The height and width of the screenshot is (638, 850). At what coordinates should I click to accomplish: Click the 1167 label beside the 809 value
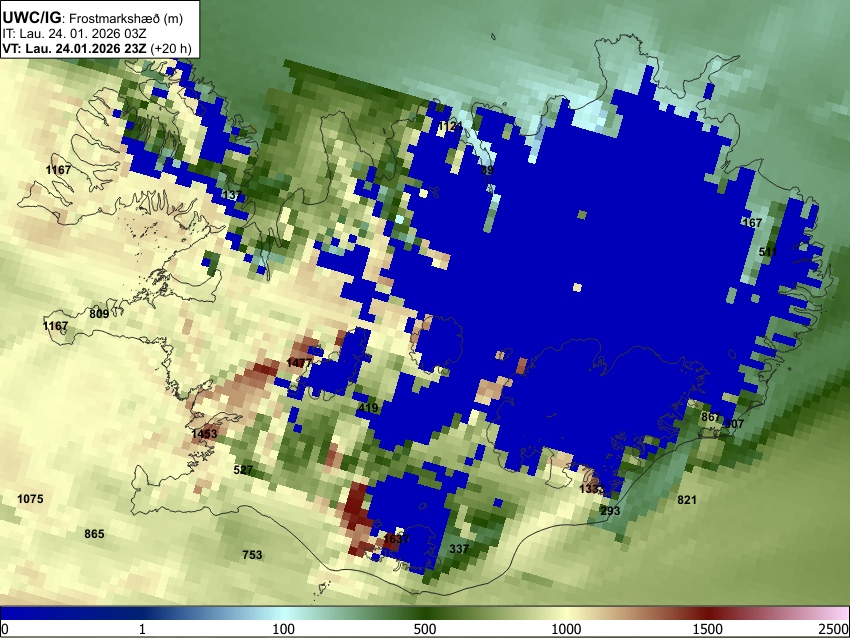pyautogui.click(x=55, y=326)
